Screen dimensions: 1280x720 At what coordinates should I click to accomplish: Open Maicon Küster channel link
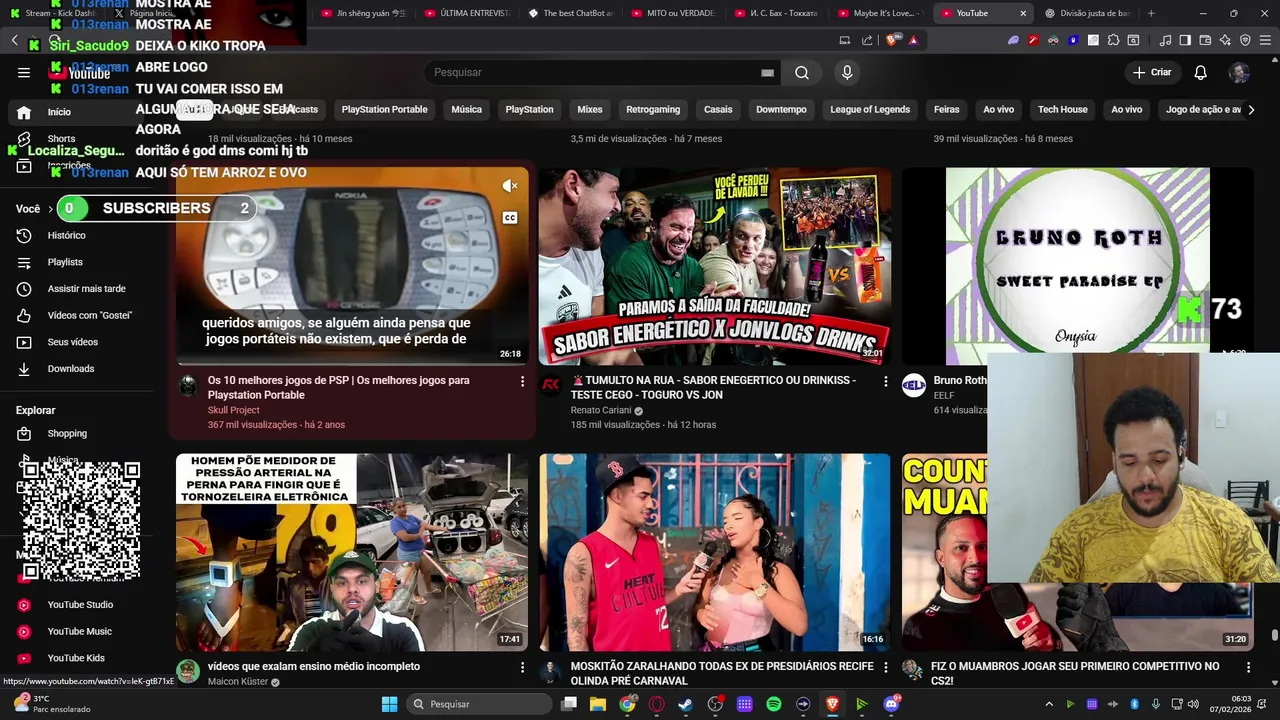238,682
